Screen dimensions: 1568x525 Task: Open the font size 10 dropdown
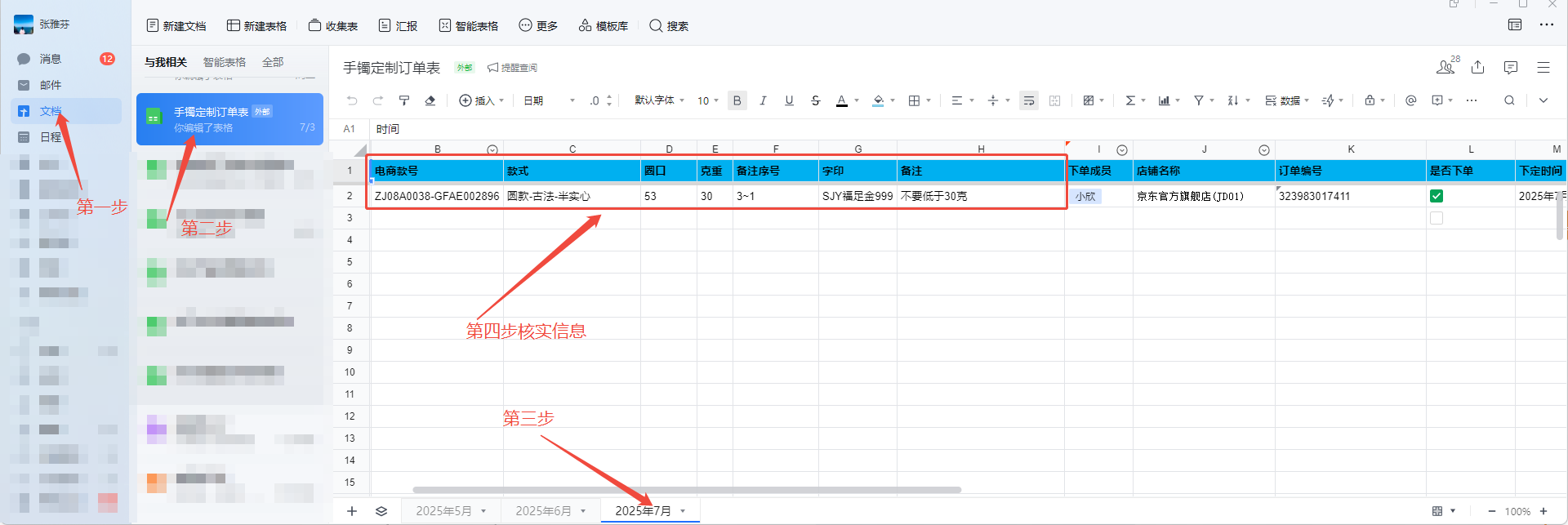707,100
